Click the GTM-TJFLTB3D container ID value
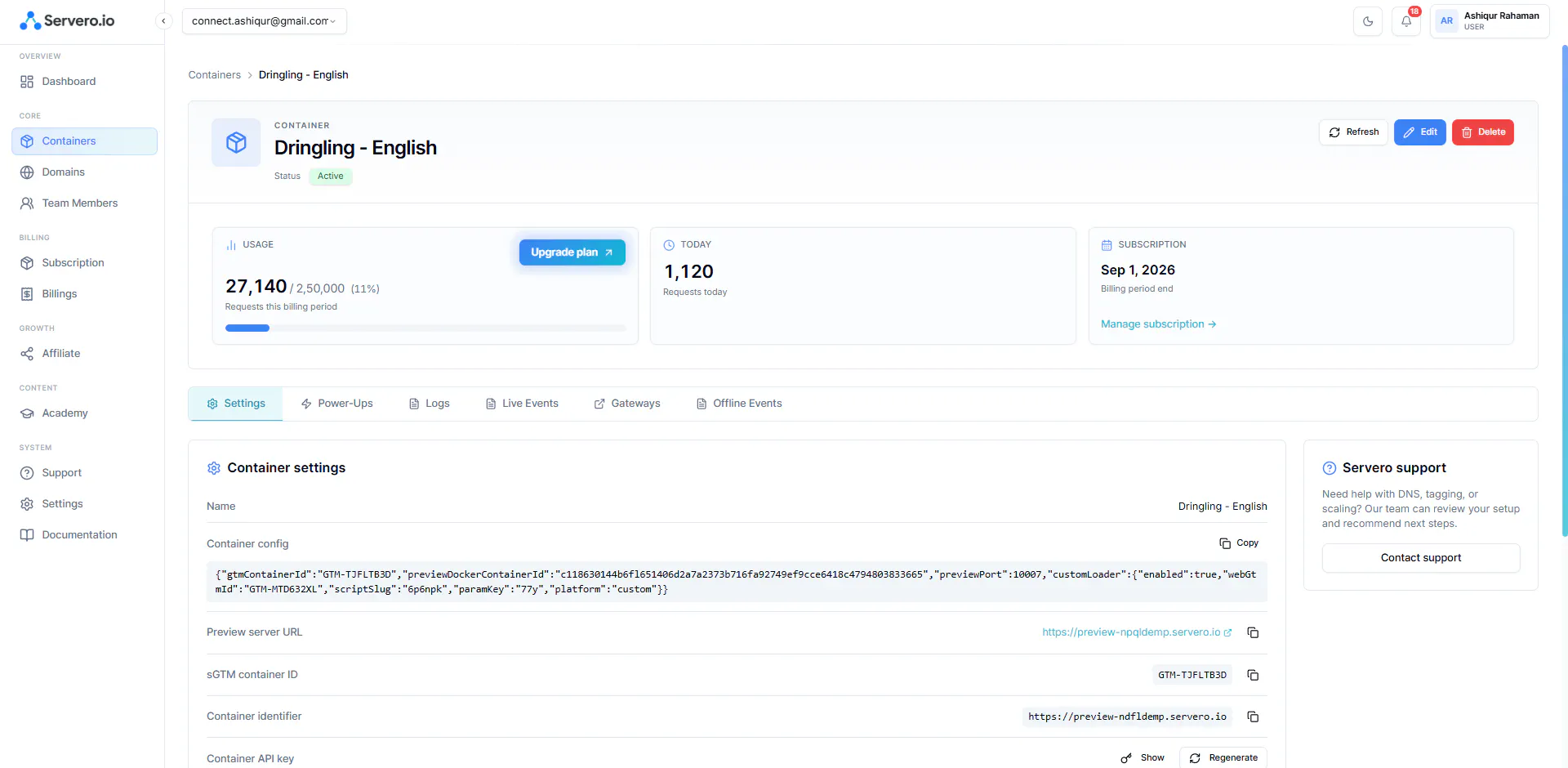The height and width of the screenshot is (768, 1568). [x=1192, y=675]
